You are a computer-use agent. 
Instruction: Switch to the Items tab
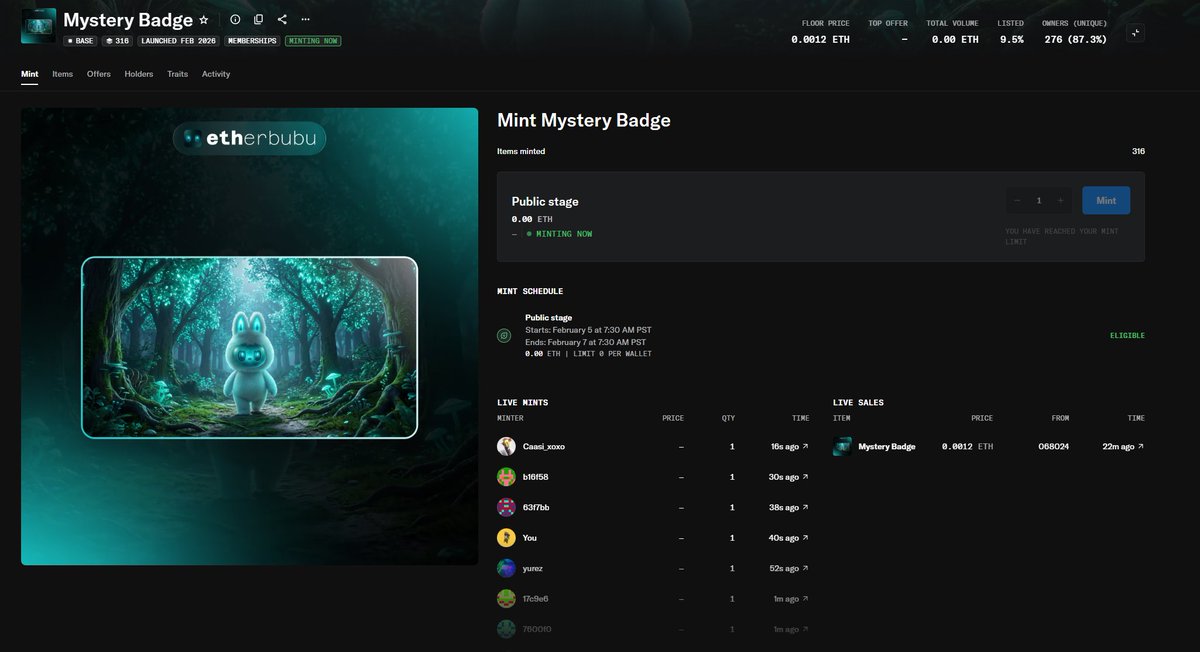pos(62,74)
